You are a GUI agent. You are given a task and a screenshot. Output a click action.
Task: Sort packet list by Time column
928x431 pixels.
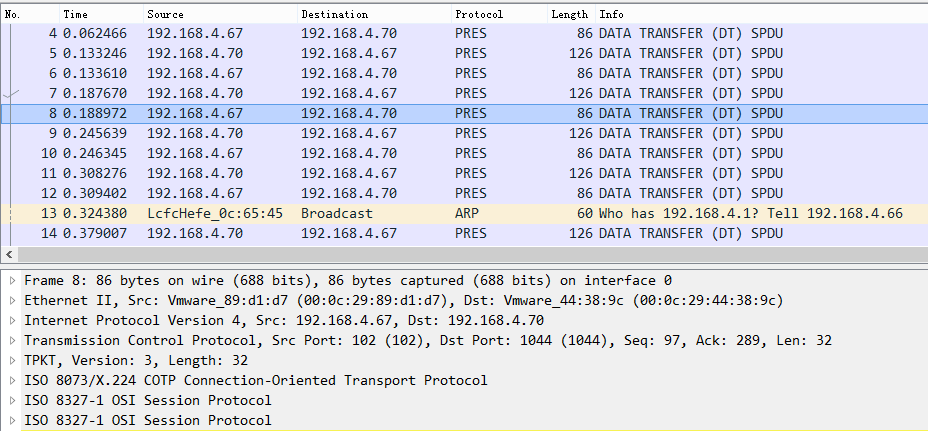[75, 15]
